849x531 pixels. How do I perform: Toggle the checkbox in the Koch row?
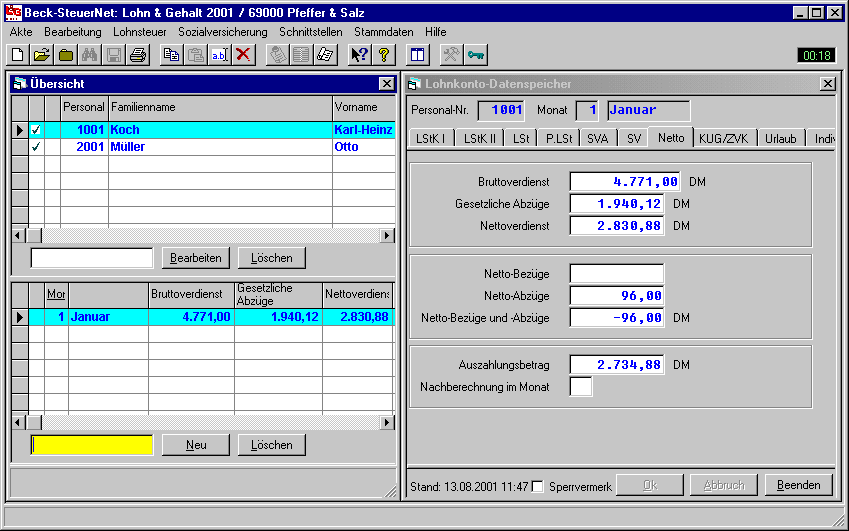[36, 130]
